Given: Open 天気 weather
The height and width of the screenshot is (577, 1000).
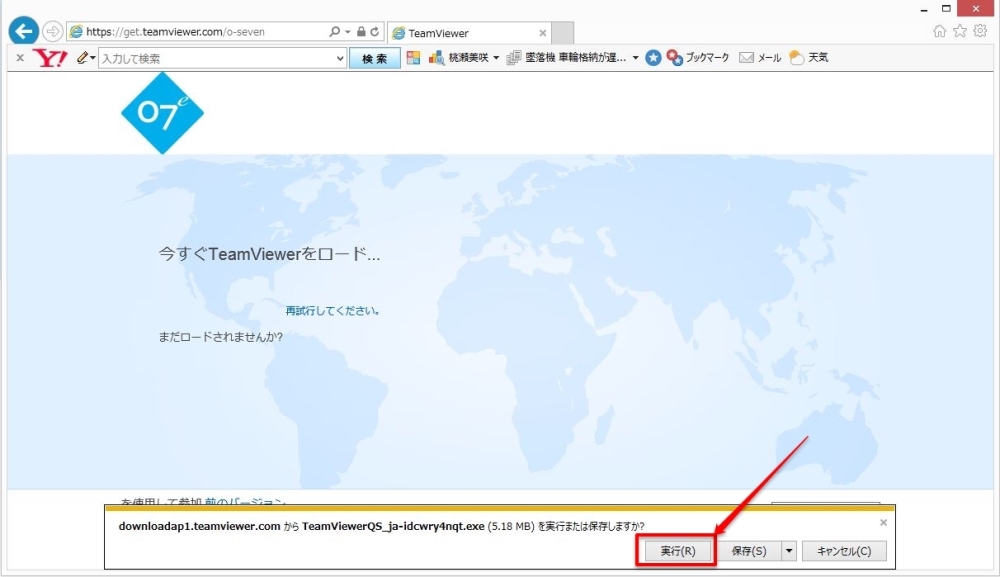Looking at the screenshot, I should 809,57.
